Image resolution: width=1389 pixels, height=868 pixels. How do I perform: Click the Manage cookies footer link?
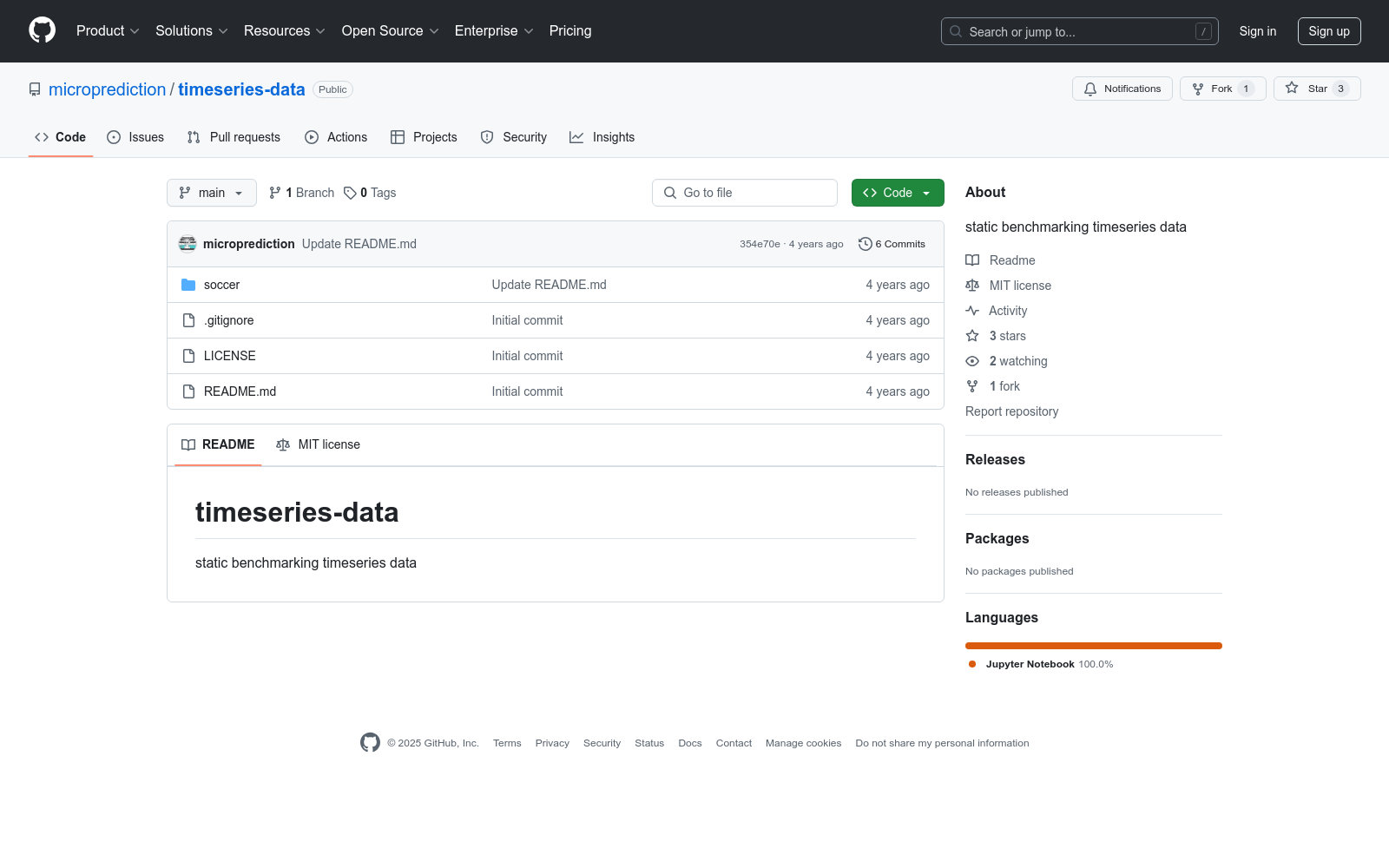[803, 743]
